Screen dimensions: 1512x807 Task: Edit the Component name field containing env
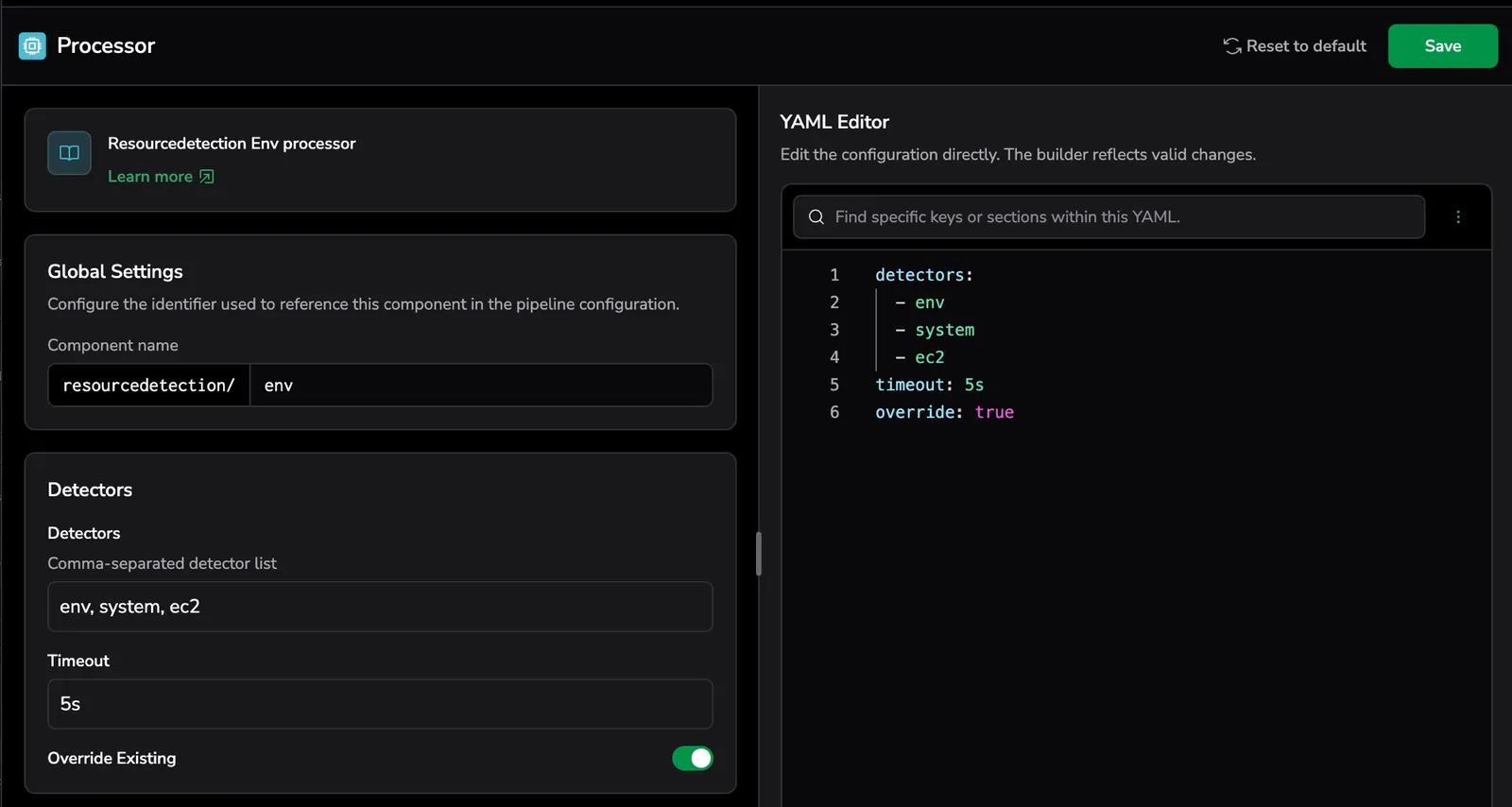pos(481,386)
